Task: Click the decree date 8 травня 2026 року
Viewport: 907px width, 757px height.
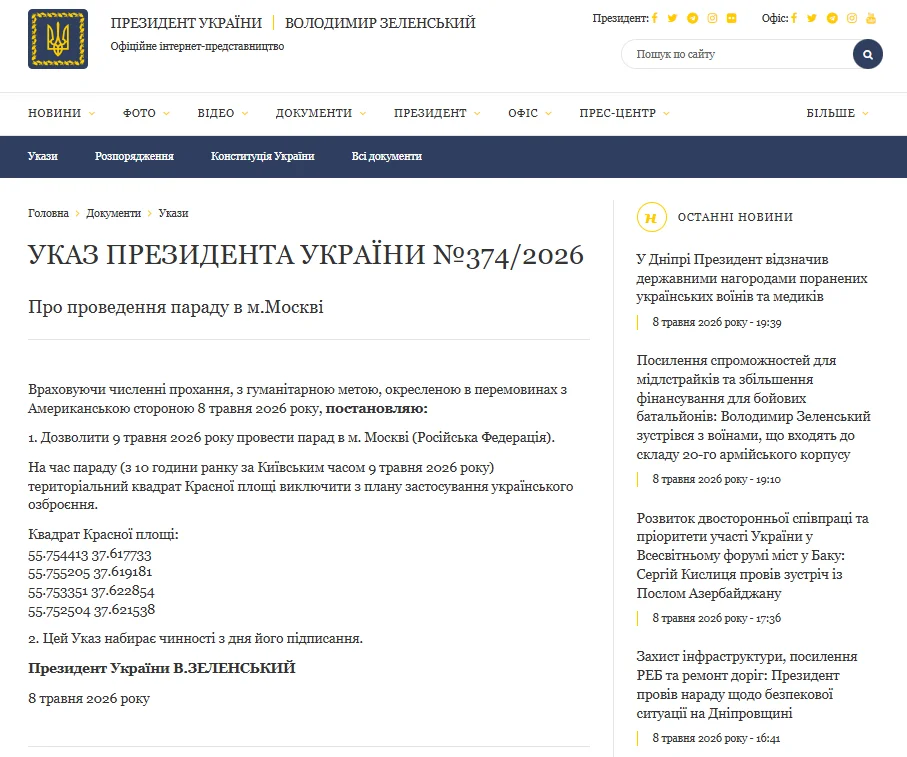Action: pos(89,699)
